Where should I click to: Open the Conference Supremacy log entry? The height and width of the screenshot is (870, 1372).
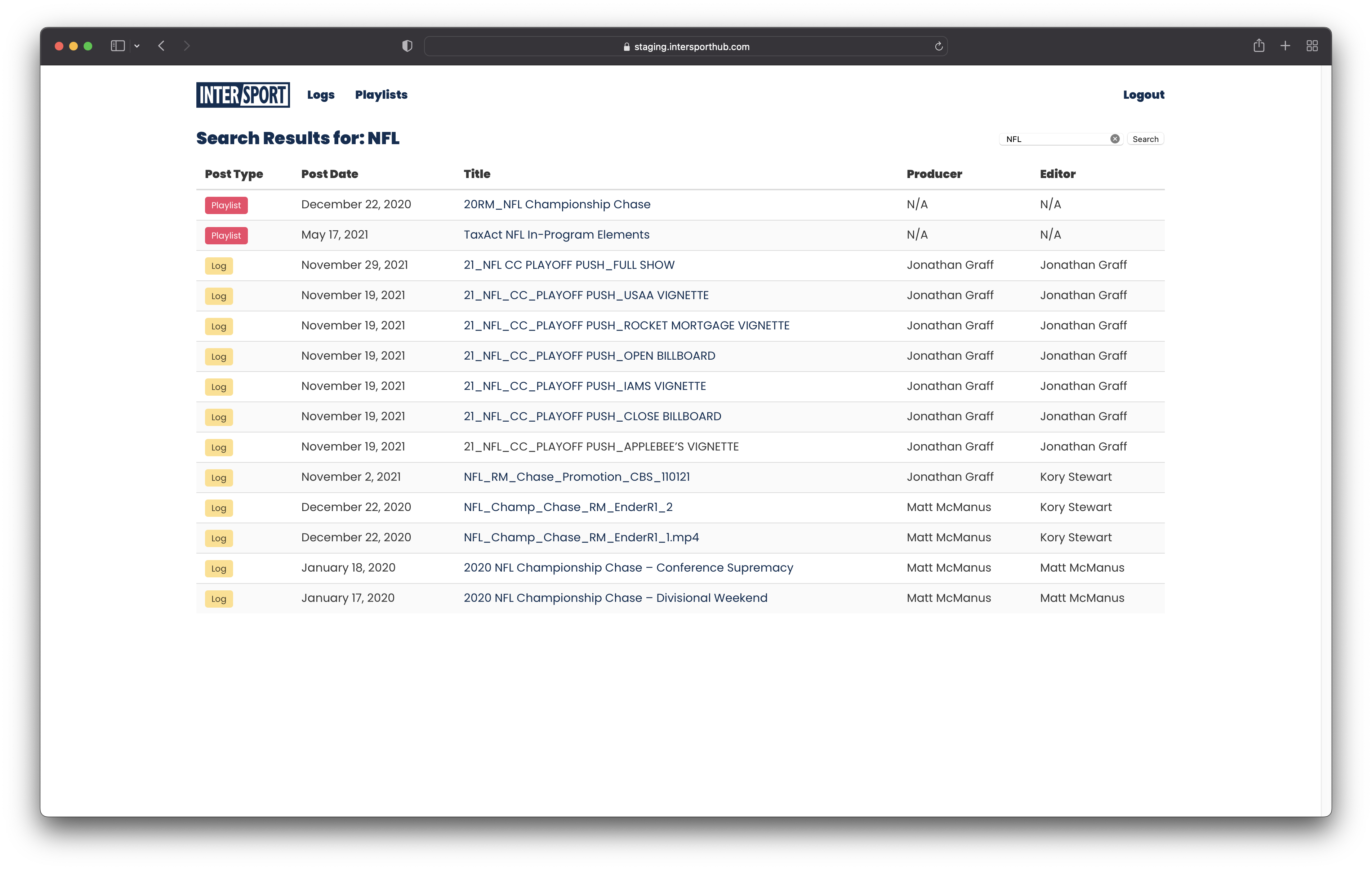[x=628, y=568]
